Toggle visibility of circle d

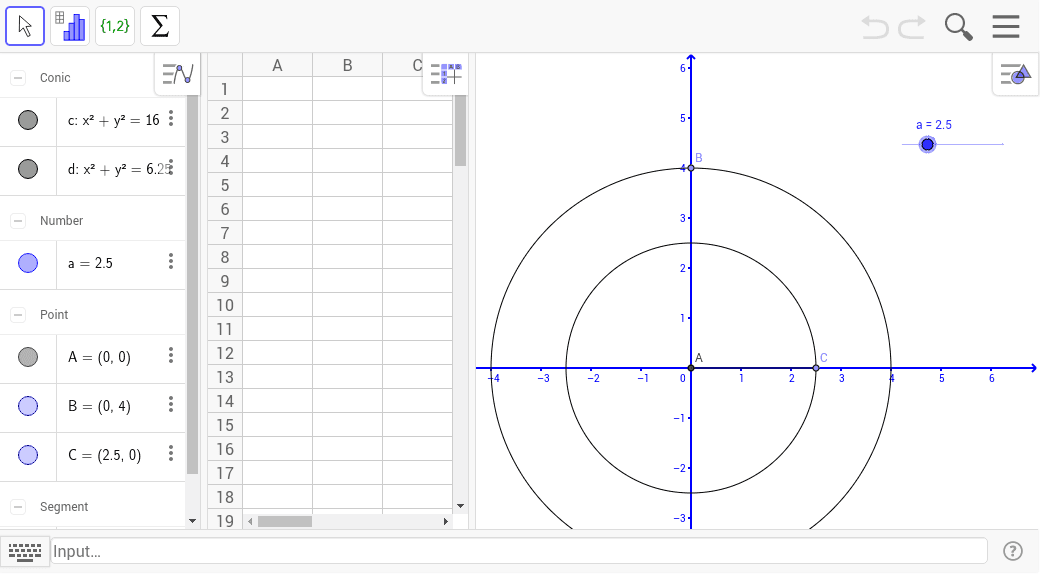pyautogui.click(x=28, y=169)
